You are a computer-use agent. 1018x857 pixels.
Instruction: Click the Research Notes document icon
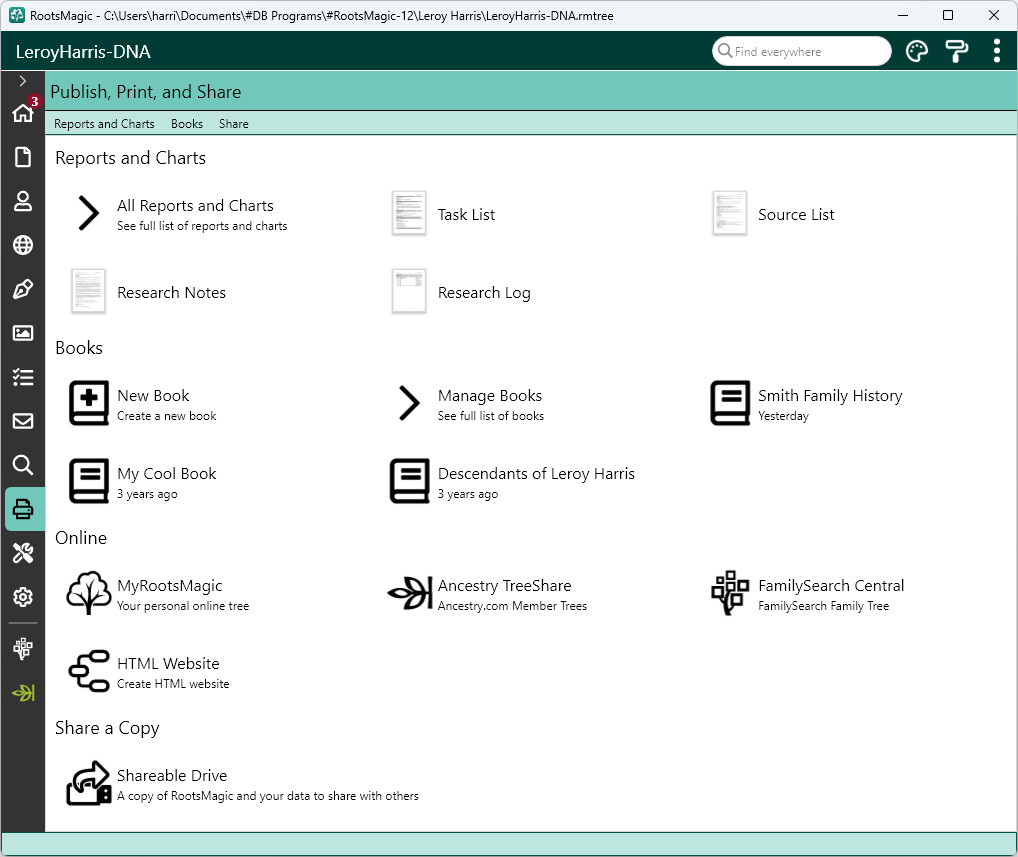(x=88, y=291)
